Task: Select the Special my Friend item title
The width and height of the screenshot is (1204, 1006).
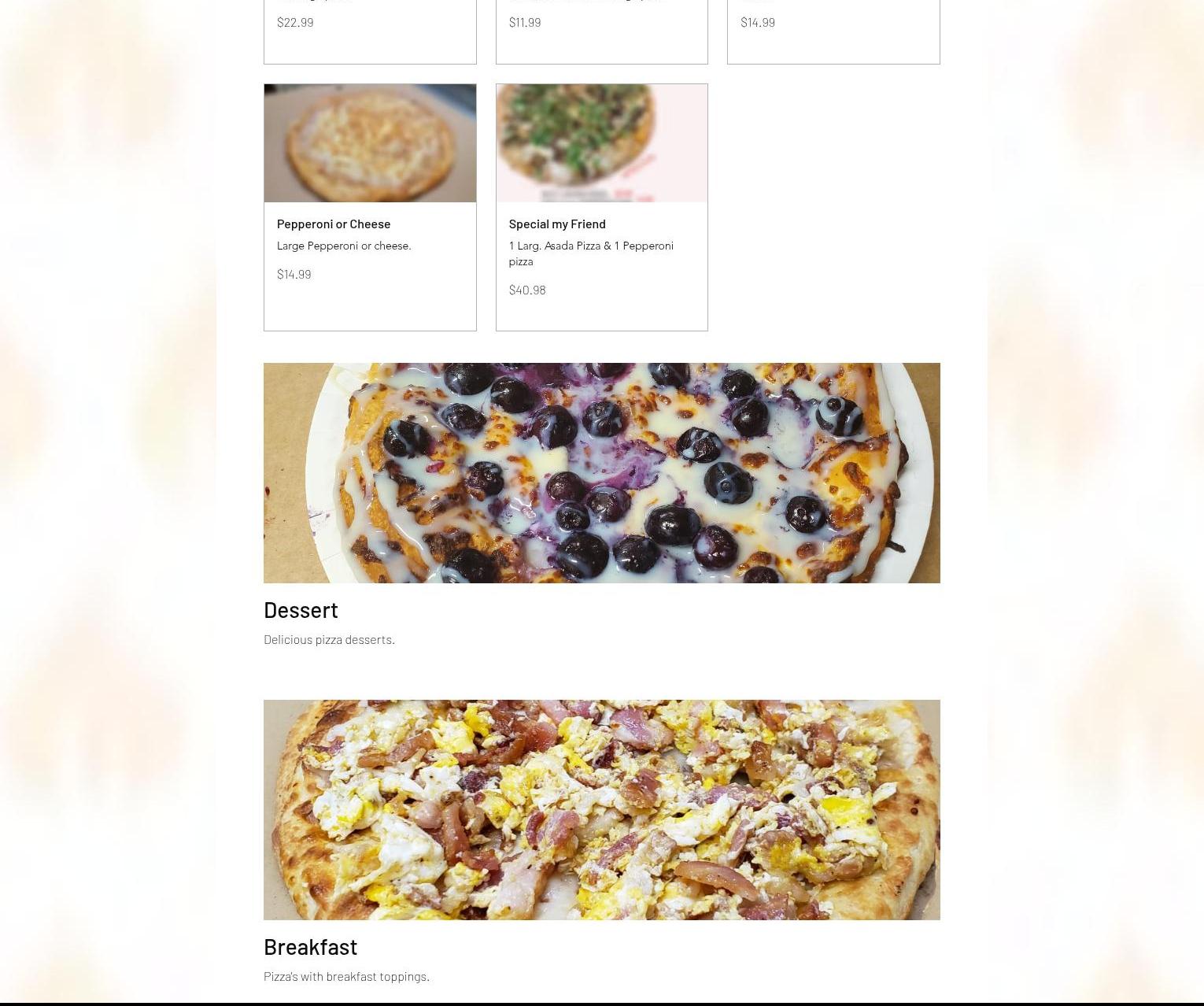Action: click(x=557, y=224)
